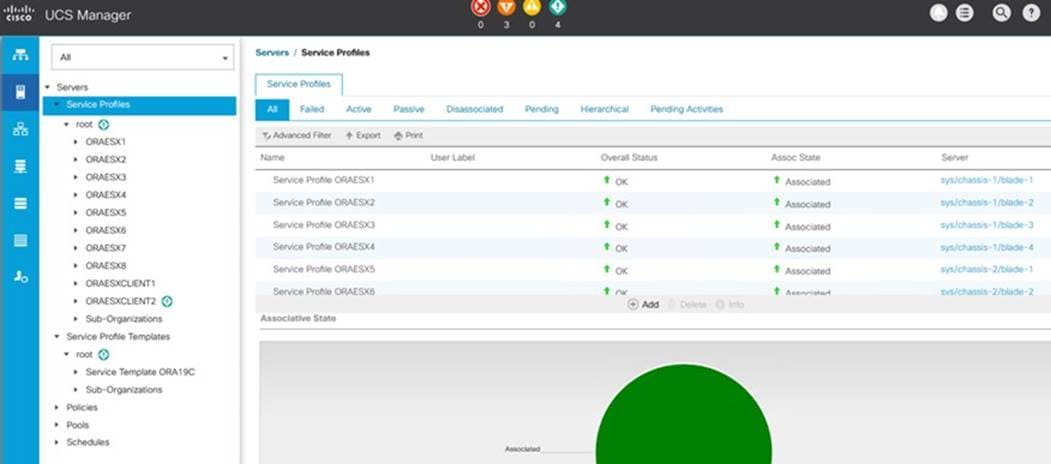Image resolution: width=1051 pixels, height=464 pixels.
Task: Click the badge next to Service Profiles root
Action: point(104,125)
